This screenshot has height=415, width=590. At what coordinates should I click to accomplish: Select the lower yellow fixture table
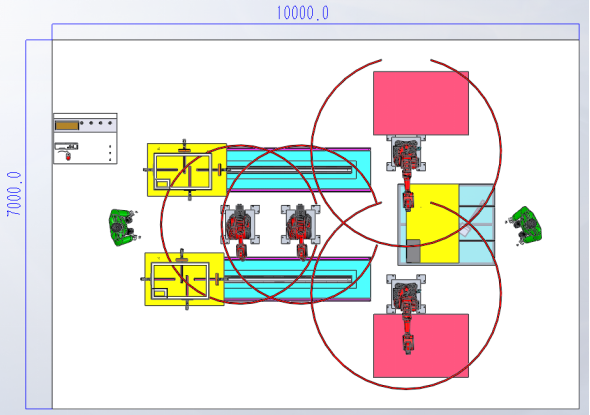pyautogui.click(x=184, y=279)
